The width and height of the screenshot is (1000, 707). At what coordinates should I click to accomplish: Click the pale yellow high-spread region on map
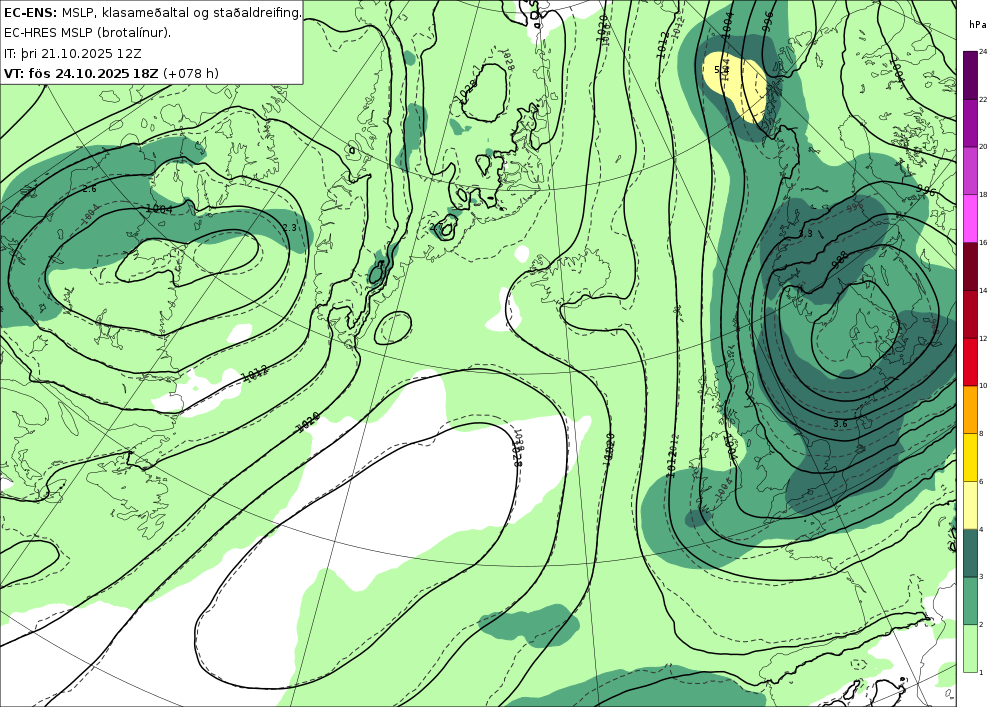coord(737,83)
